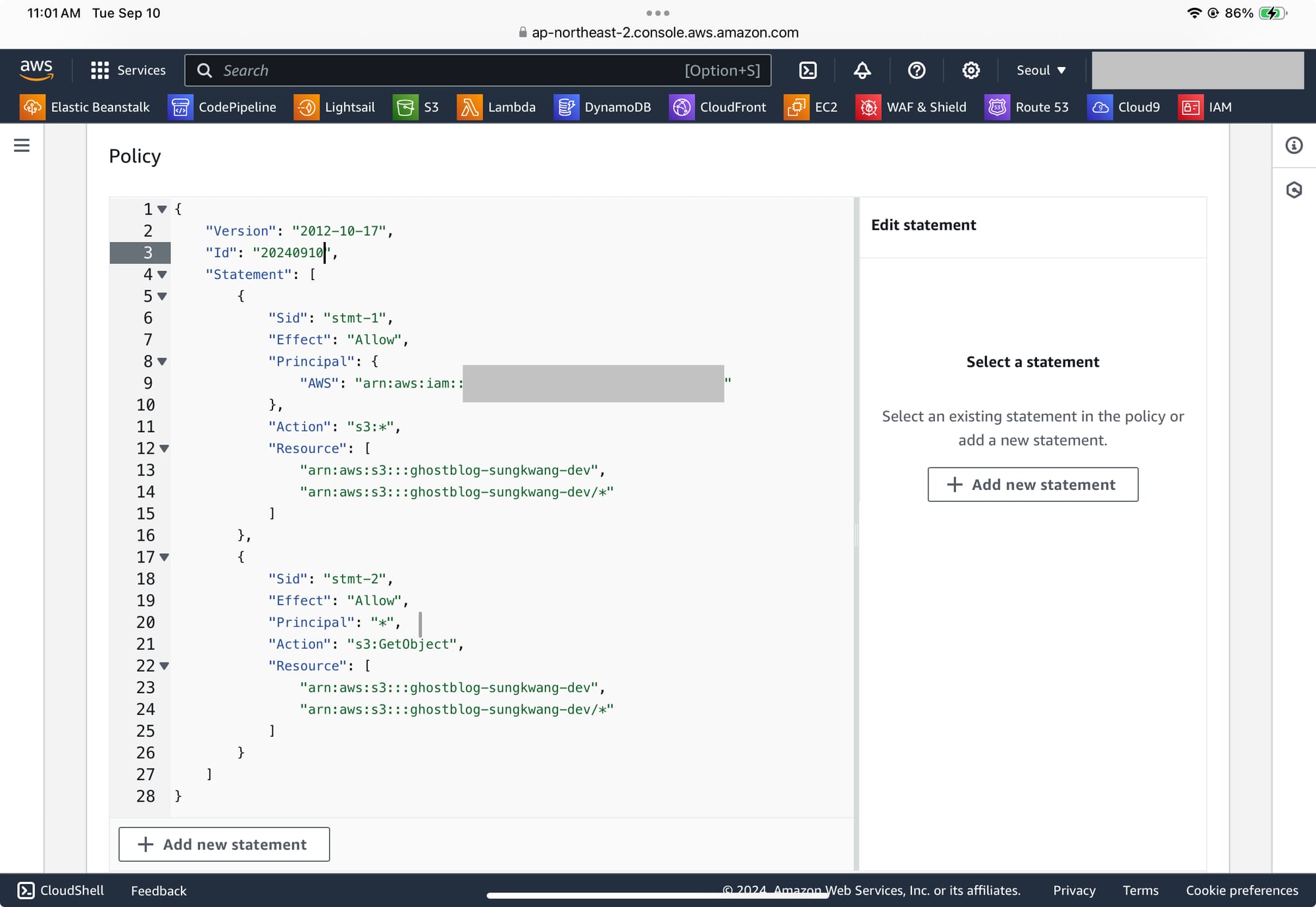1316x907 pixels.
Task: Click the AWS logo home icon
Action: click(x=36, y=70)
